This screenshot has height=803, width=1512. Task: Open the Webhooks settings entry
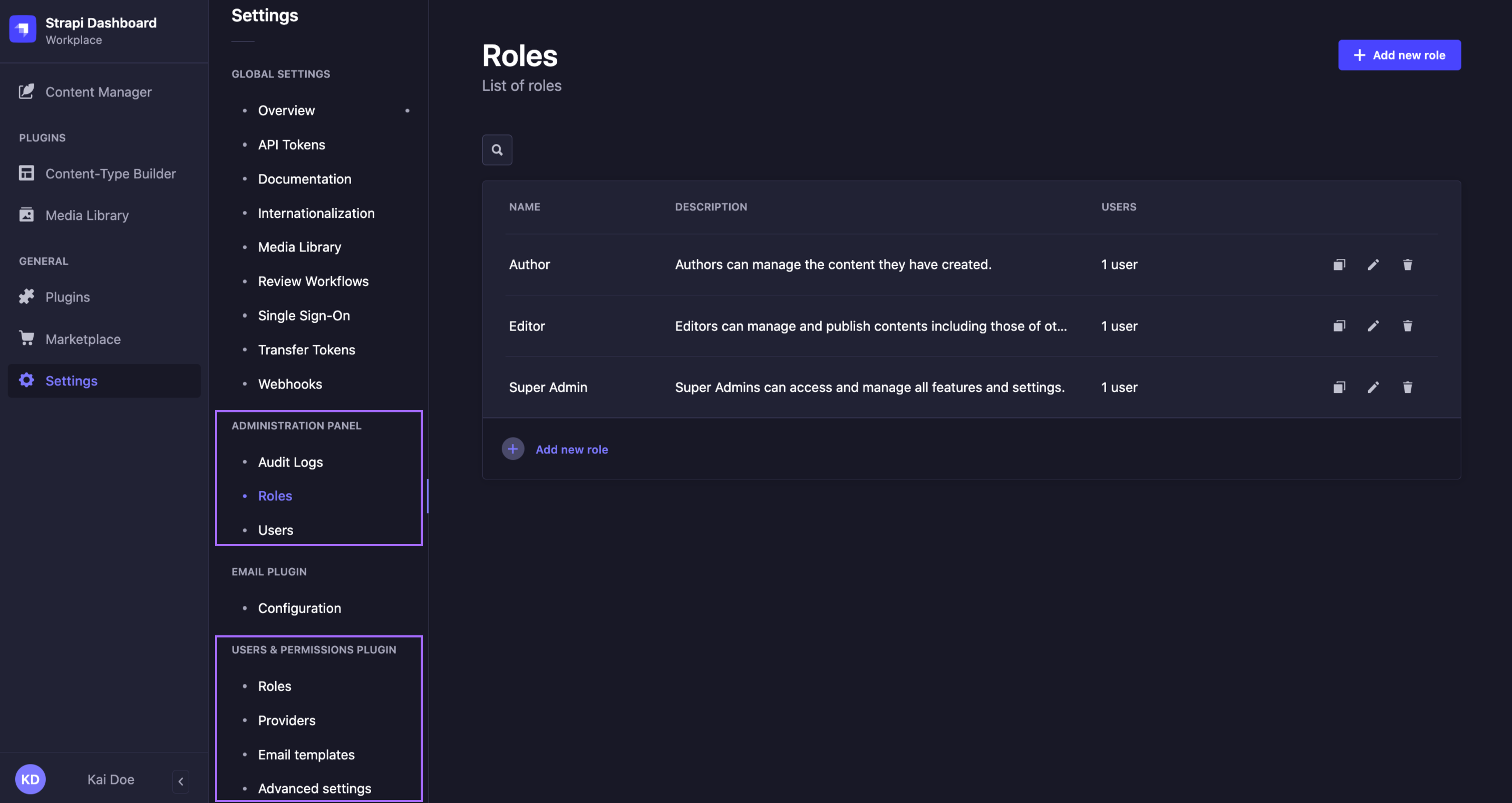click(x=290, y=384)
